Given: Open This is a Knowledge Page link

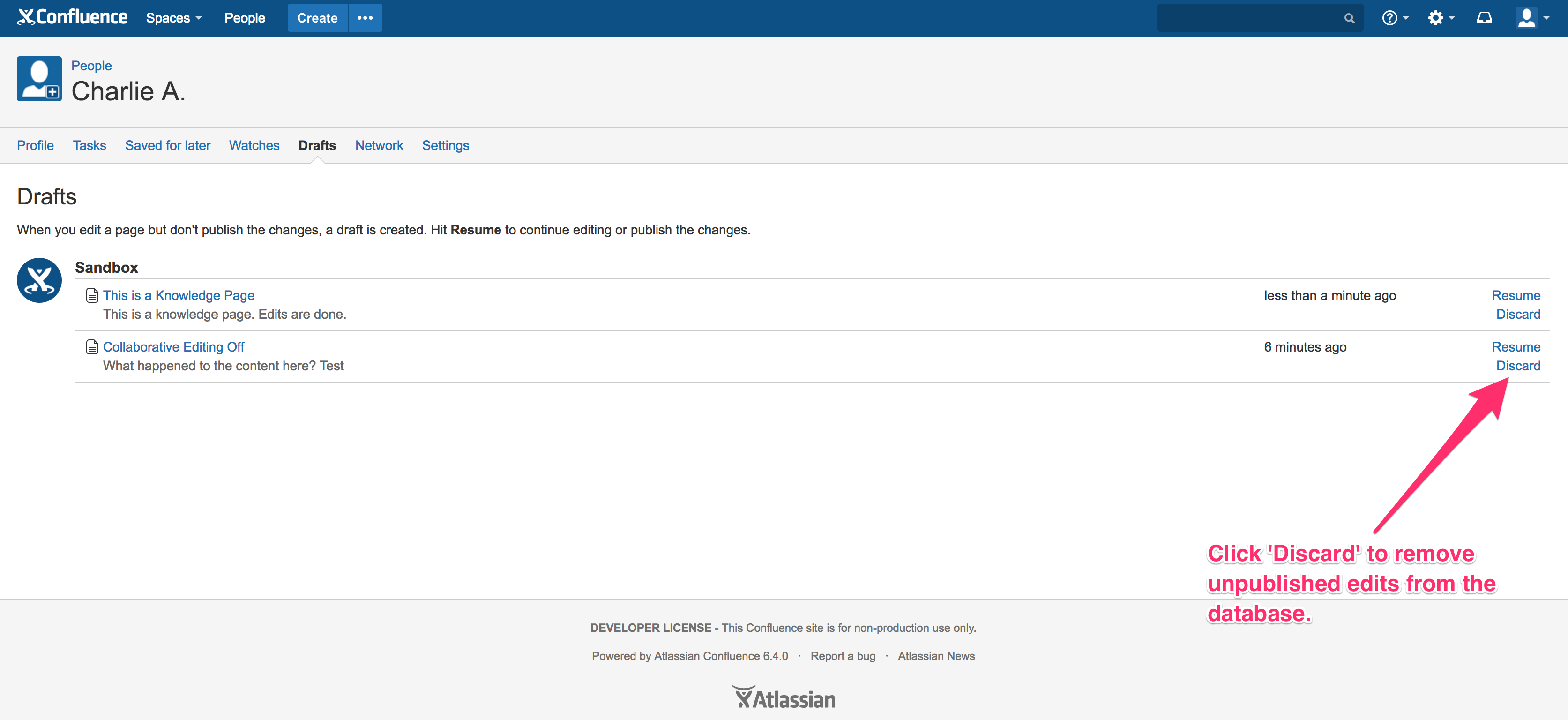Looking at the screenshot, I should point(178,295).
